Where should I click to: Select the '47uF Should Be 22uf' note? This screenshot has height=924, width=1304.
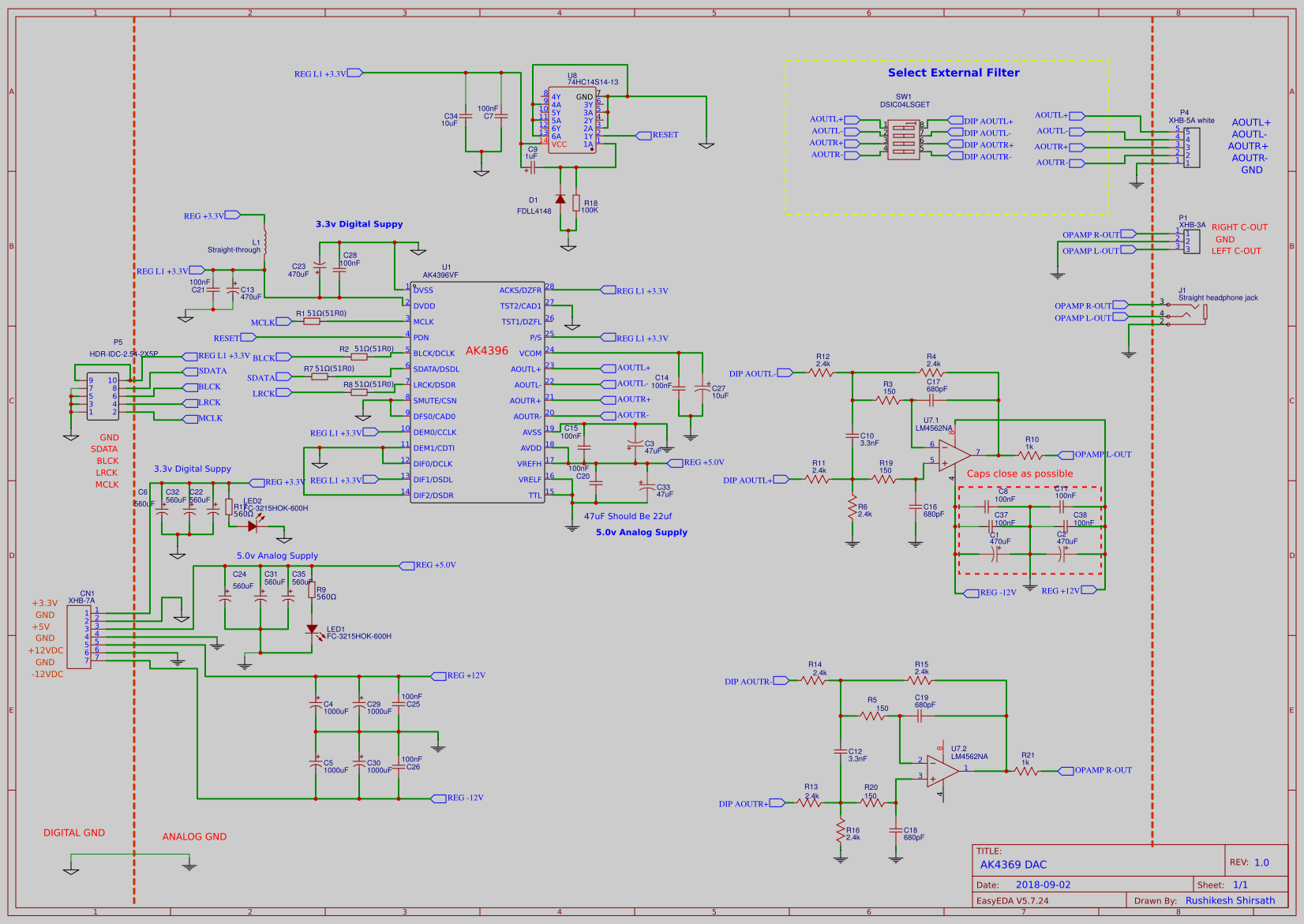pyautogui.click(x=628, y=517)
